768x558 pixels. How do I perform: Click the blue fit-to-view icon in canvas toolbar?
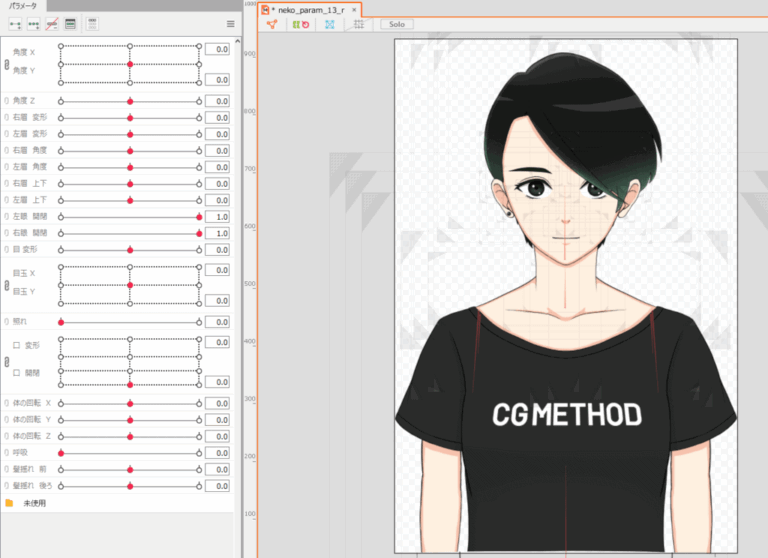(x=328, y=23)
